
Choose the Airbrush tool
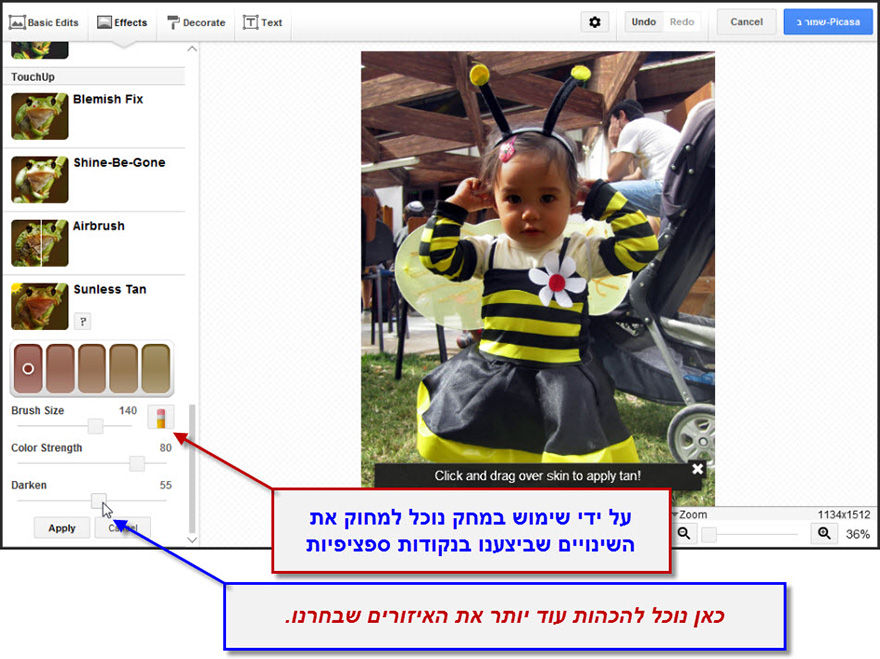pyautogui.click(x=97, y=226)
